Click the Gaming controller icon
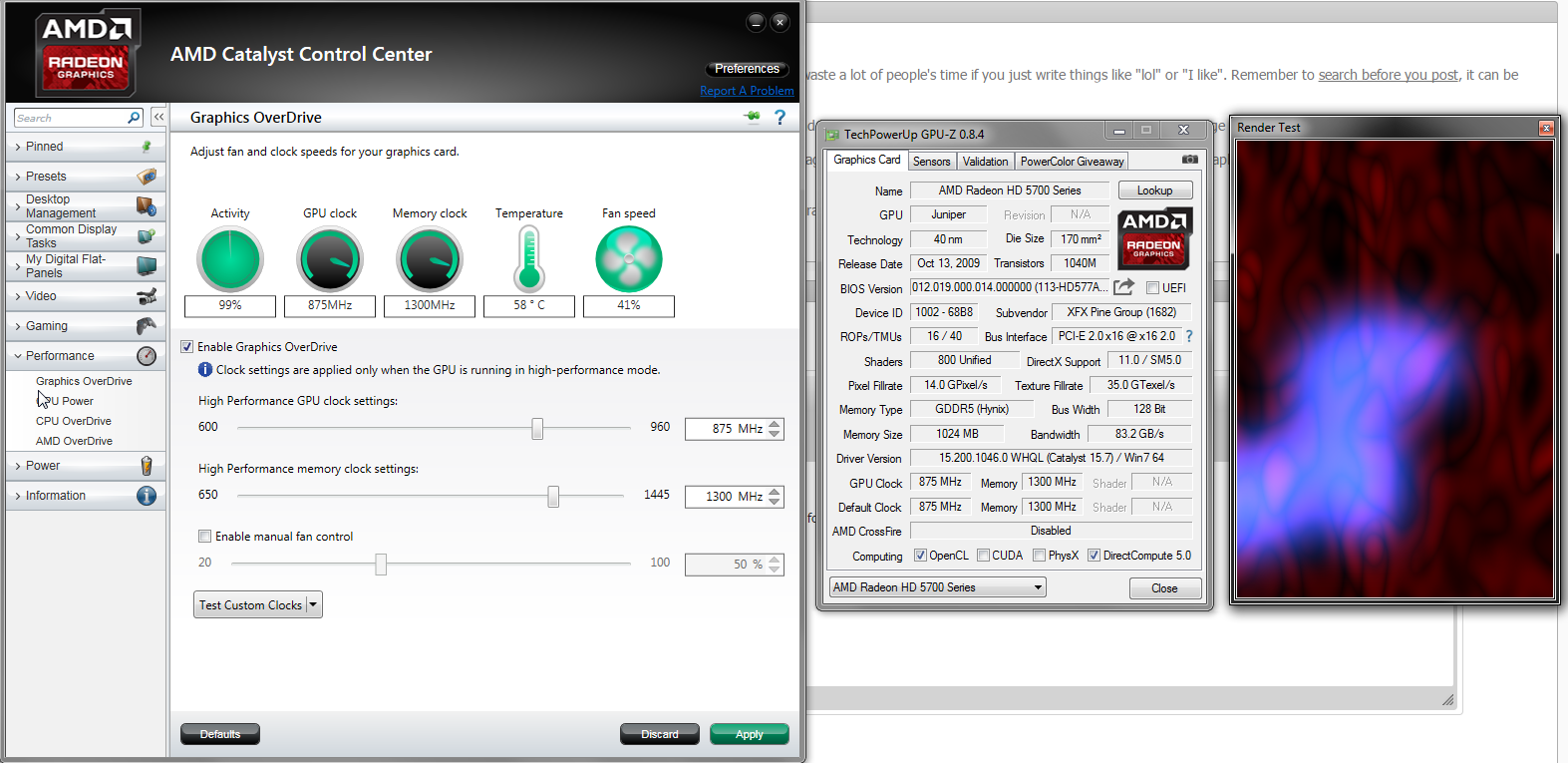 pyautogui.click(x=147, y=326)
